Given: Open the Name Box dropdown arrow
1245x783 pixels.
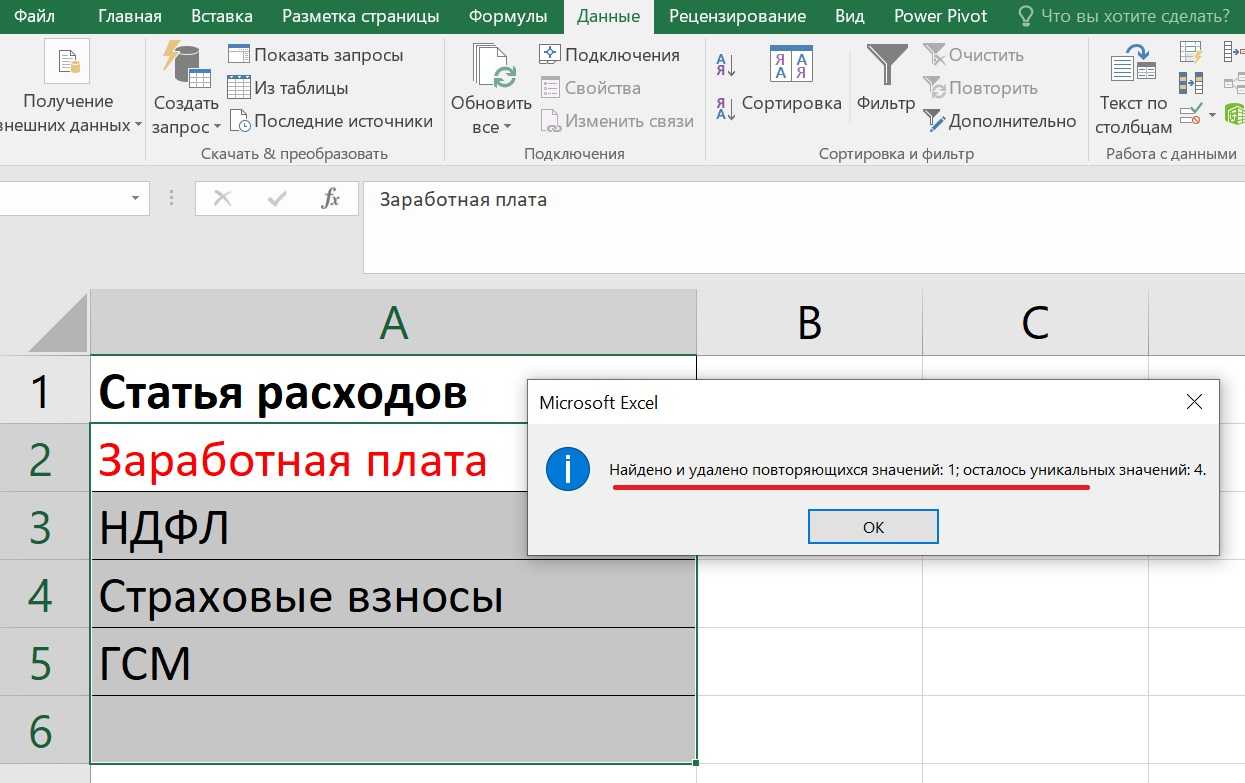Looking at the screenshot, I should pyautogui.click(x=135, y=199).
